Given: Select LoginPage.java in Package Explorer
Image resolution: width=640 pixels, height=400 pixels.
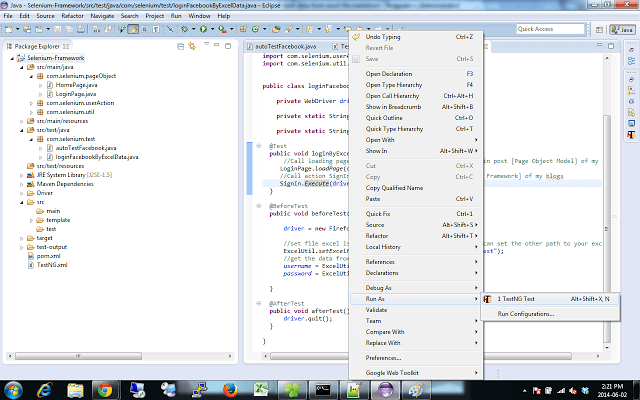Looking at the screenshot, I should 76,94.
